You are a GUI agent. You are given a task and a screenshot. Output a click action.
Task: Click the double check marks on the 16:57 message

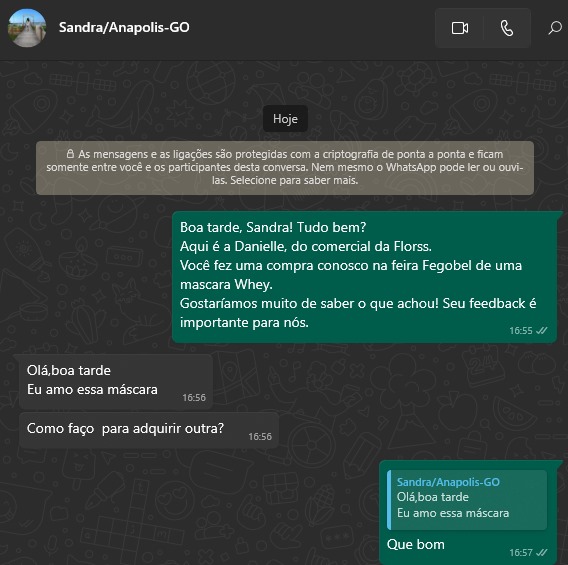click(542, 552)
